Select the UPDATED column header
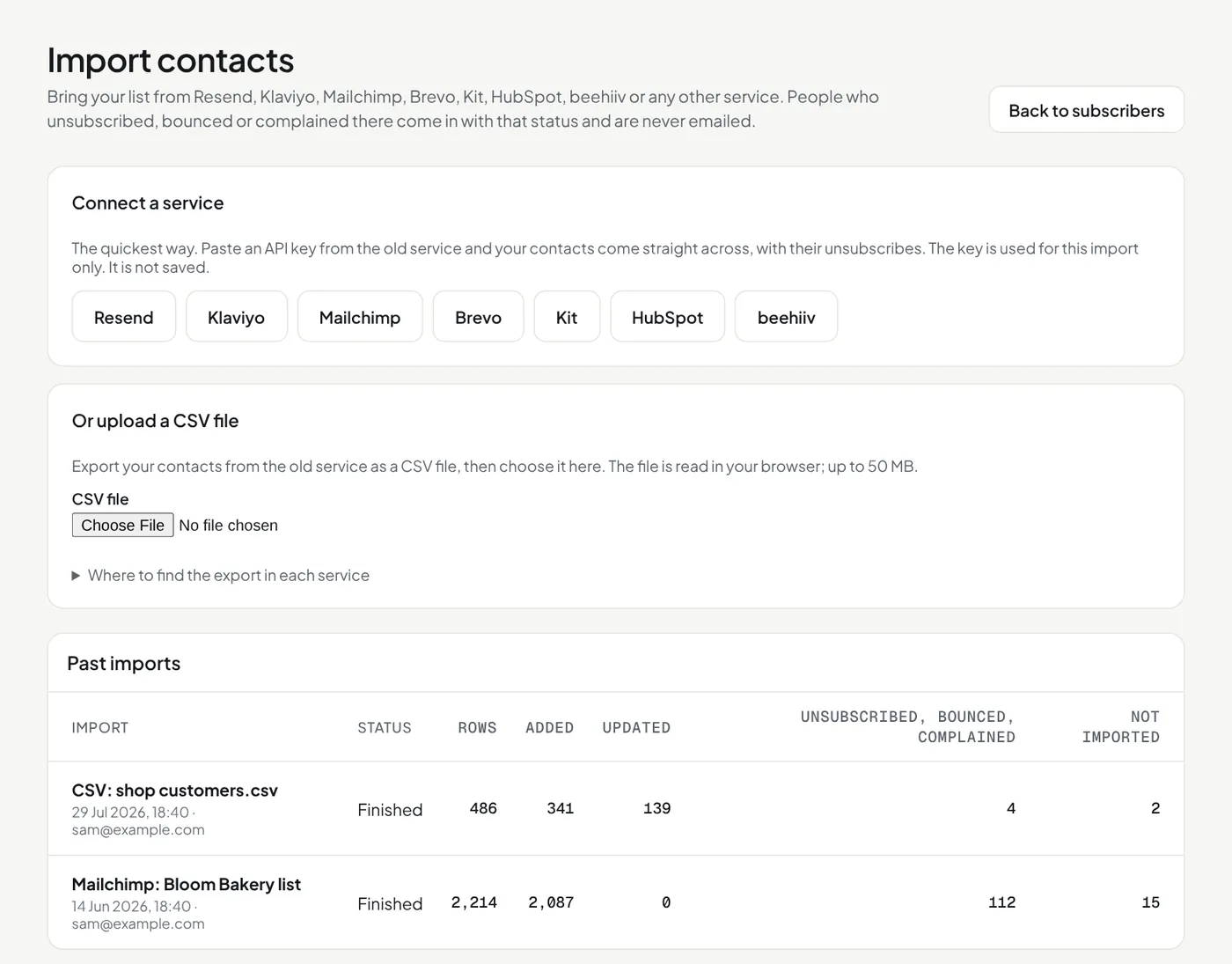 (636, 727)
